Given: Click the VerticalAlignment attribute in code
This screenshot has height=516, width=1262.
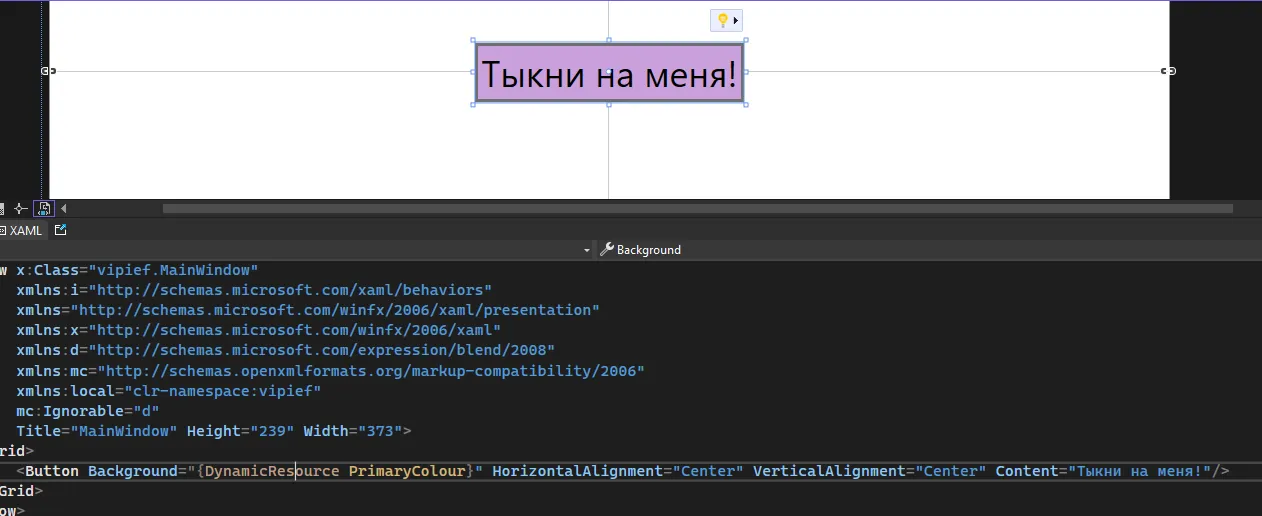Looking at the screenshot, I should click(x=829, y=471).
